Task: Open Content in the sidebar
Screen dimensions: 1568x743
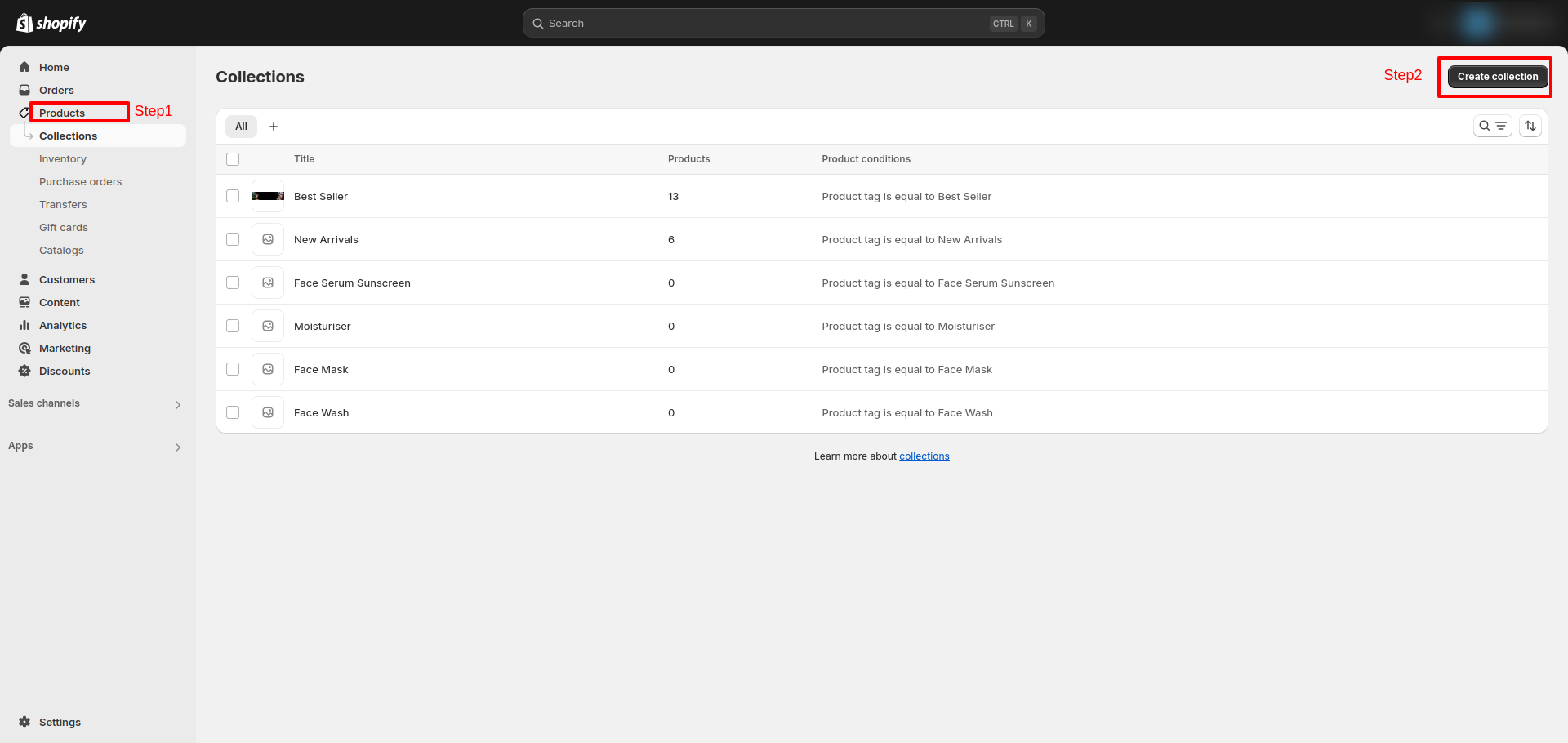Action: (x=60, y=302)
